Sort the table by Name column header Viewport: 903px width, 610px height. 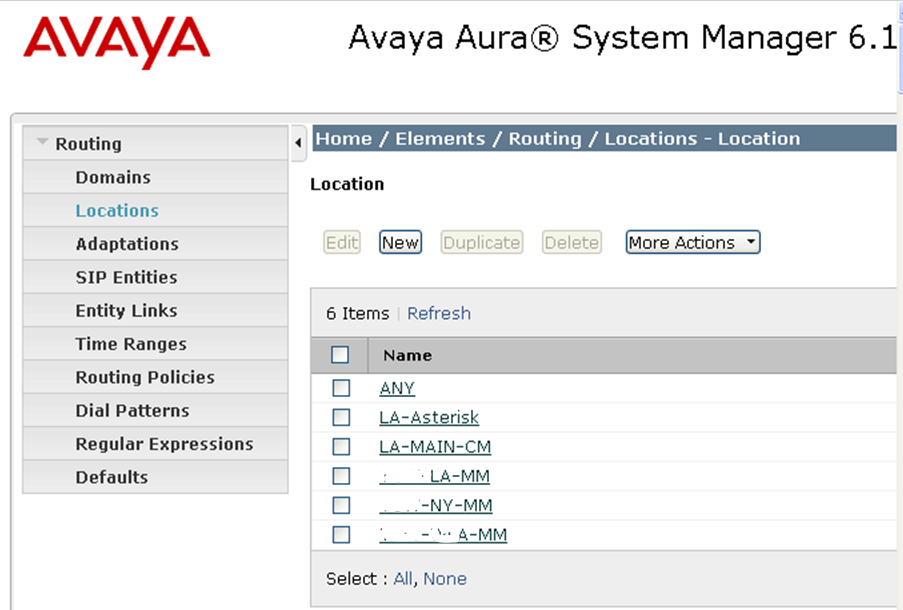tap(407, 355)
